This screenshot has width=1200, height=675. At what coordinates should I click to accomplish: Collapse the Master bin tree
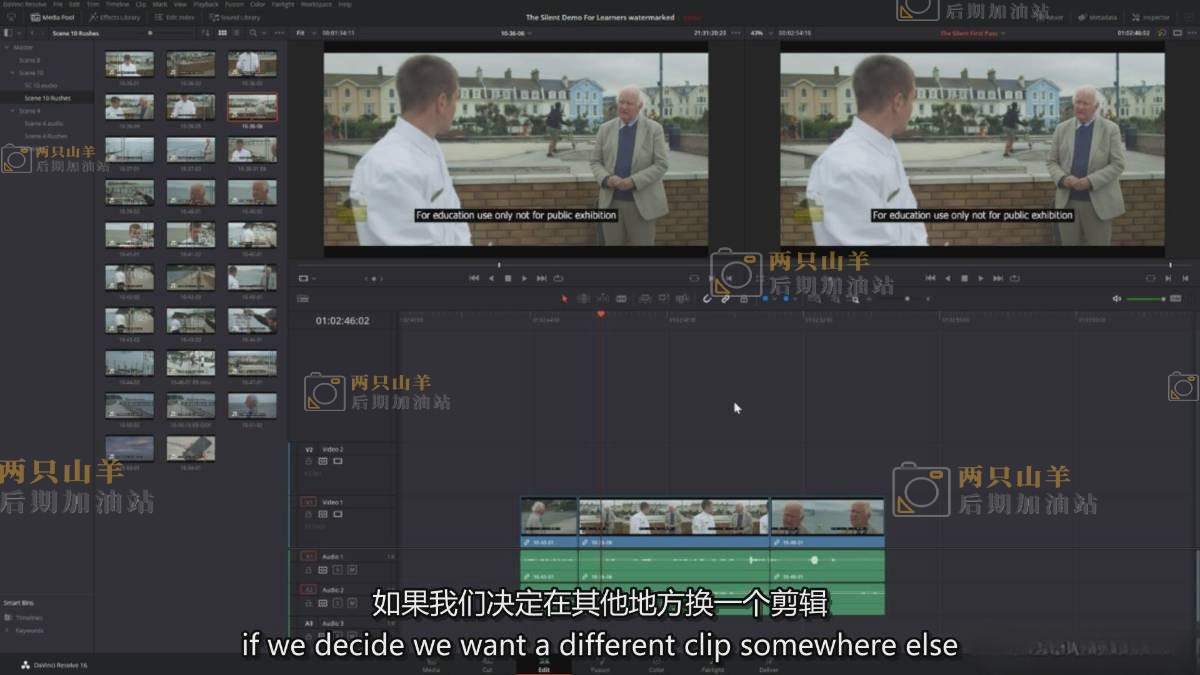(6, 47)
